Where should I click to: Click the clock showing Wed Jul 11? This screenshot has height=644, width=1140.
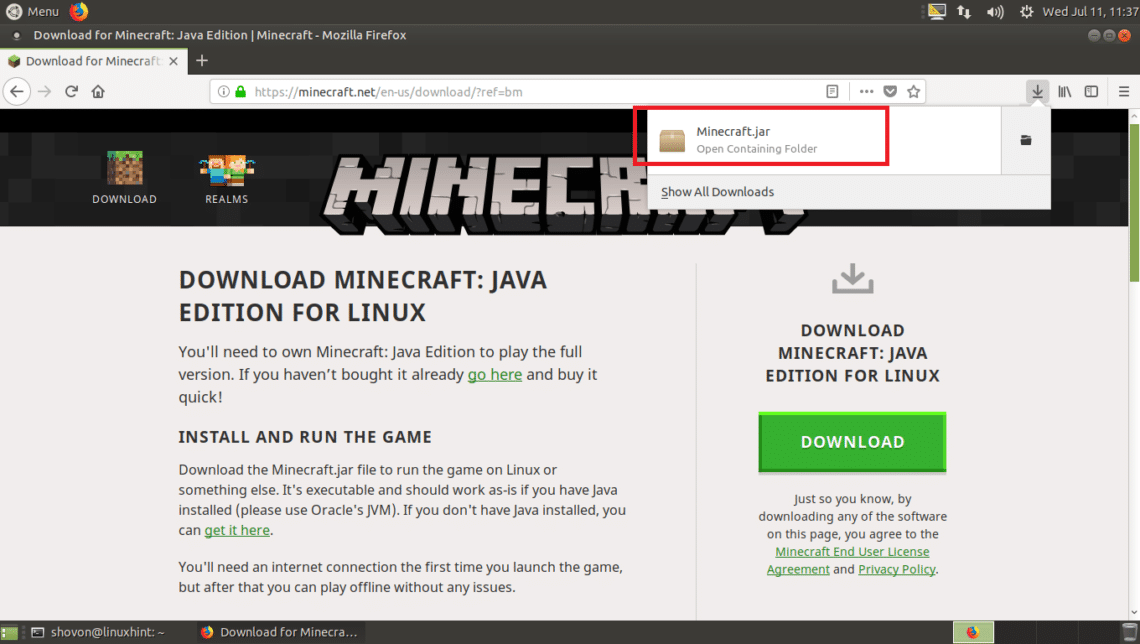1089,12
